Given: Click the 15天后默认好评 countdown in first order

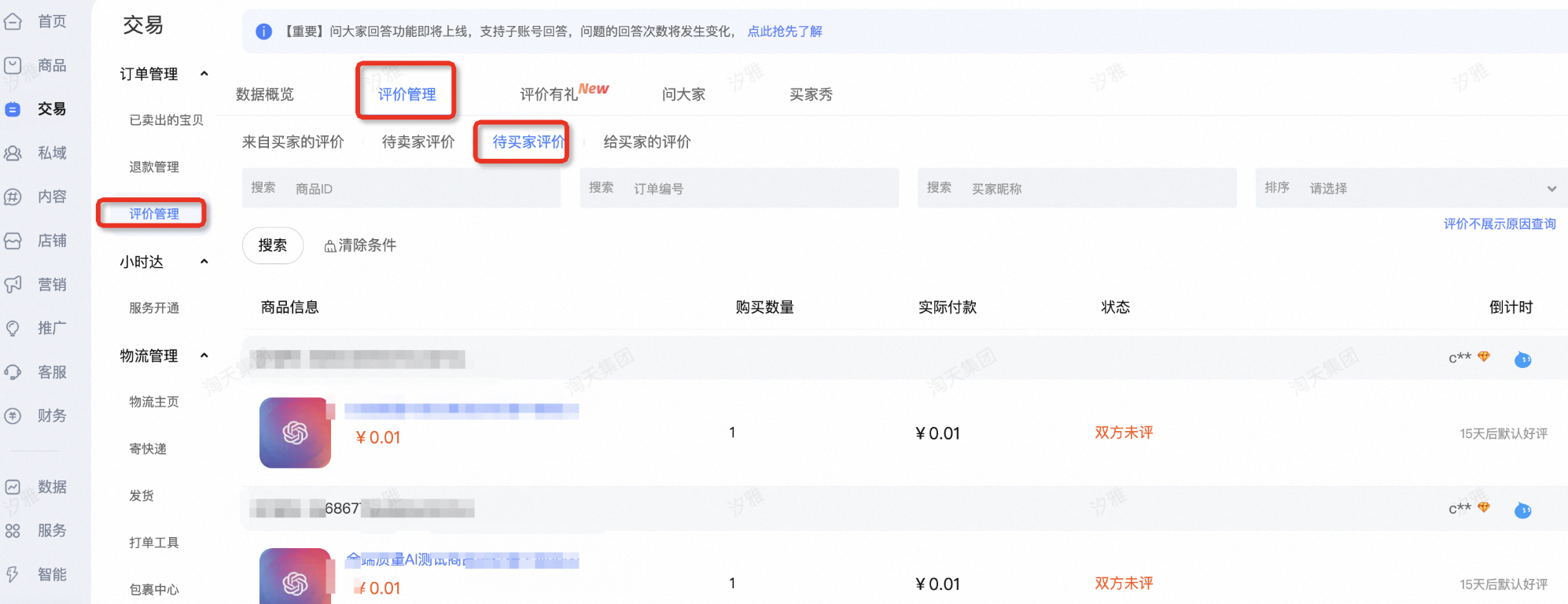Looking at the screenshot, I should (x=1504, y=433).
